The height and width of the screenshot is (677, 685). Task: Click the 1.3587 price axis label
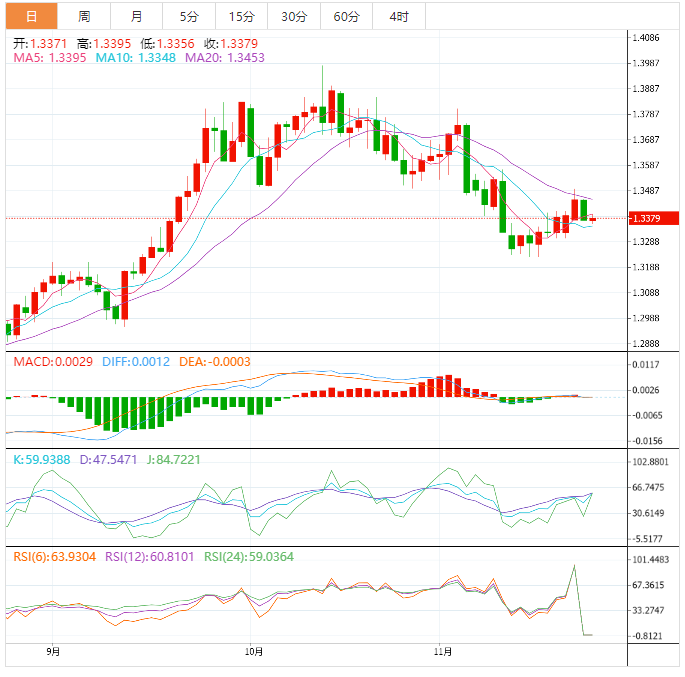pos(646,165)
